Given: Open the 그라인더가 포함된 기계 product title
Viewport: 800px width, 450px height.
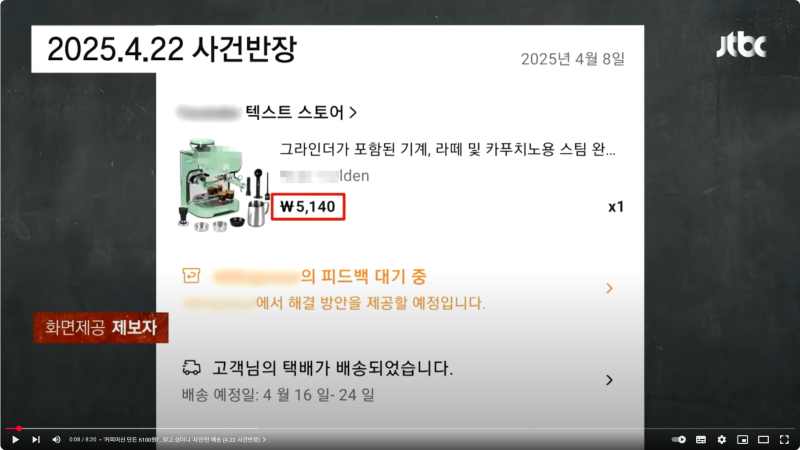Looking at the screenshot, I should (447, 149).
